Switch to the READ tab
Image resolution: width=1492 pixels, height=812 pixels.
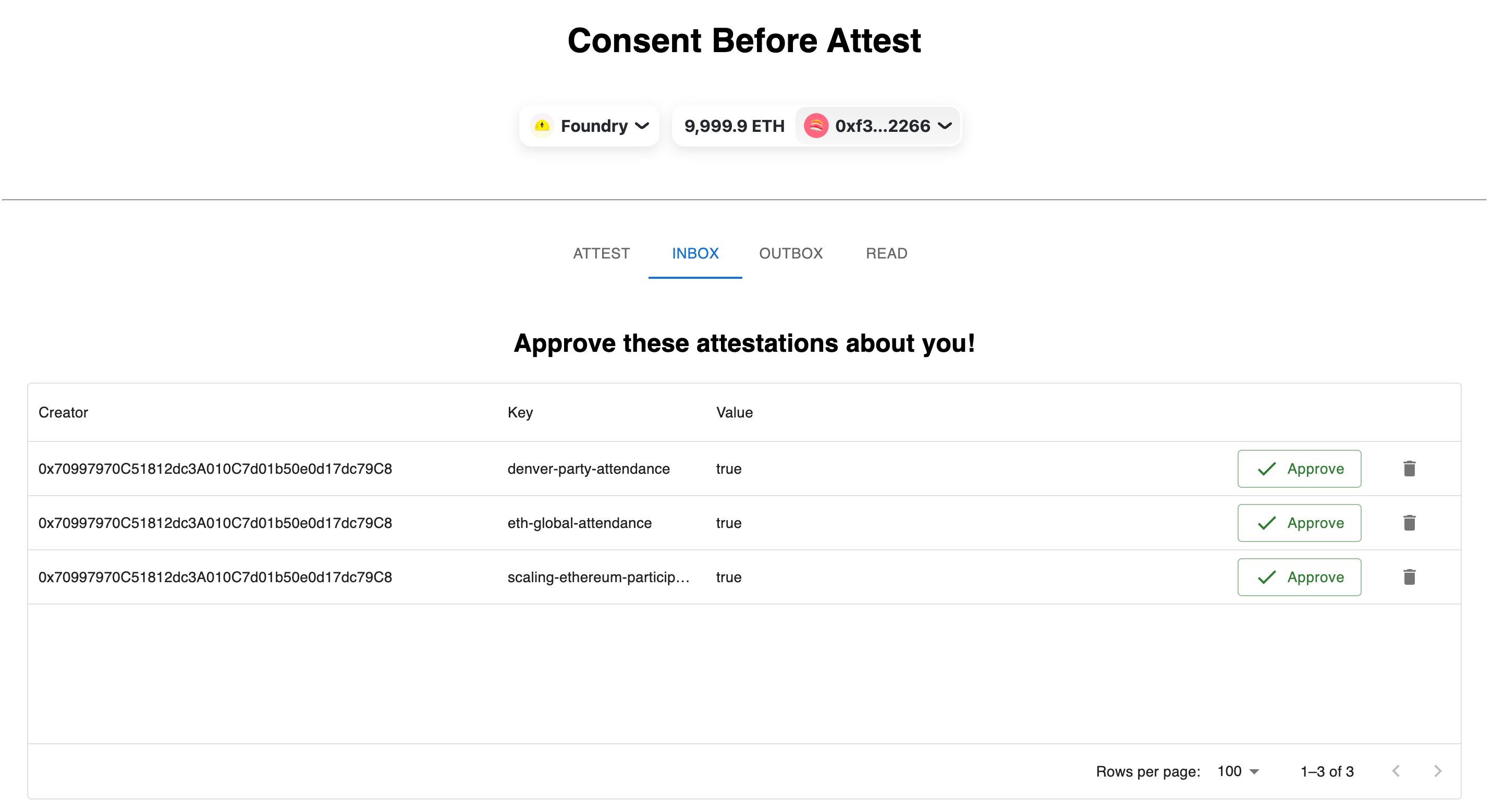tap(886, 253)
